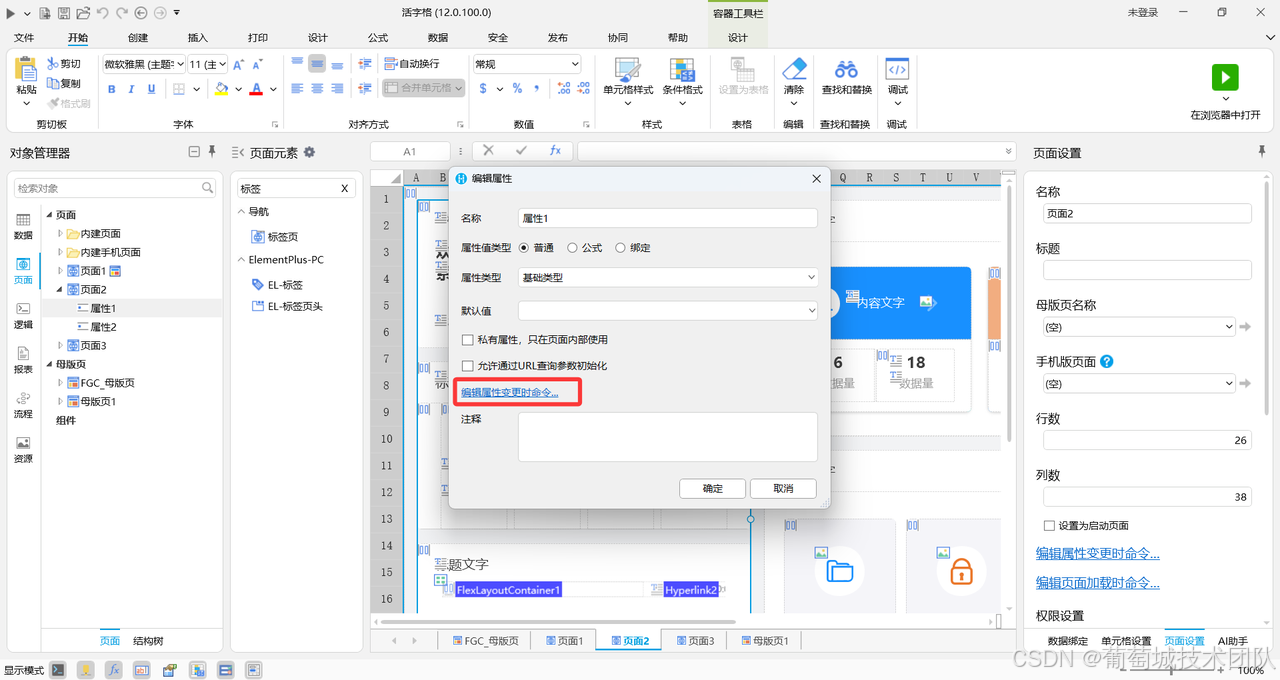Viewport: 1280px width, 680px height.
Task: Click the help icon beside 手机版页面
Action: pos(1106,362)
